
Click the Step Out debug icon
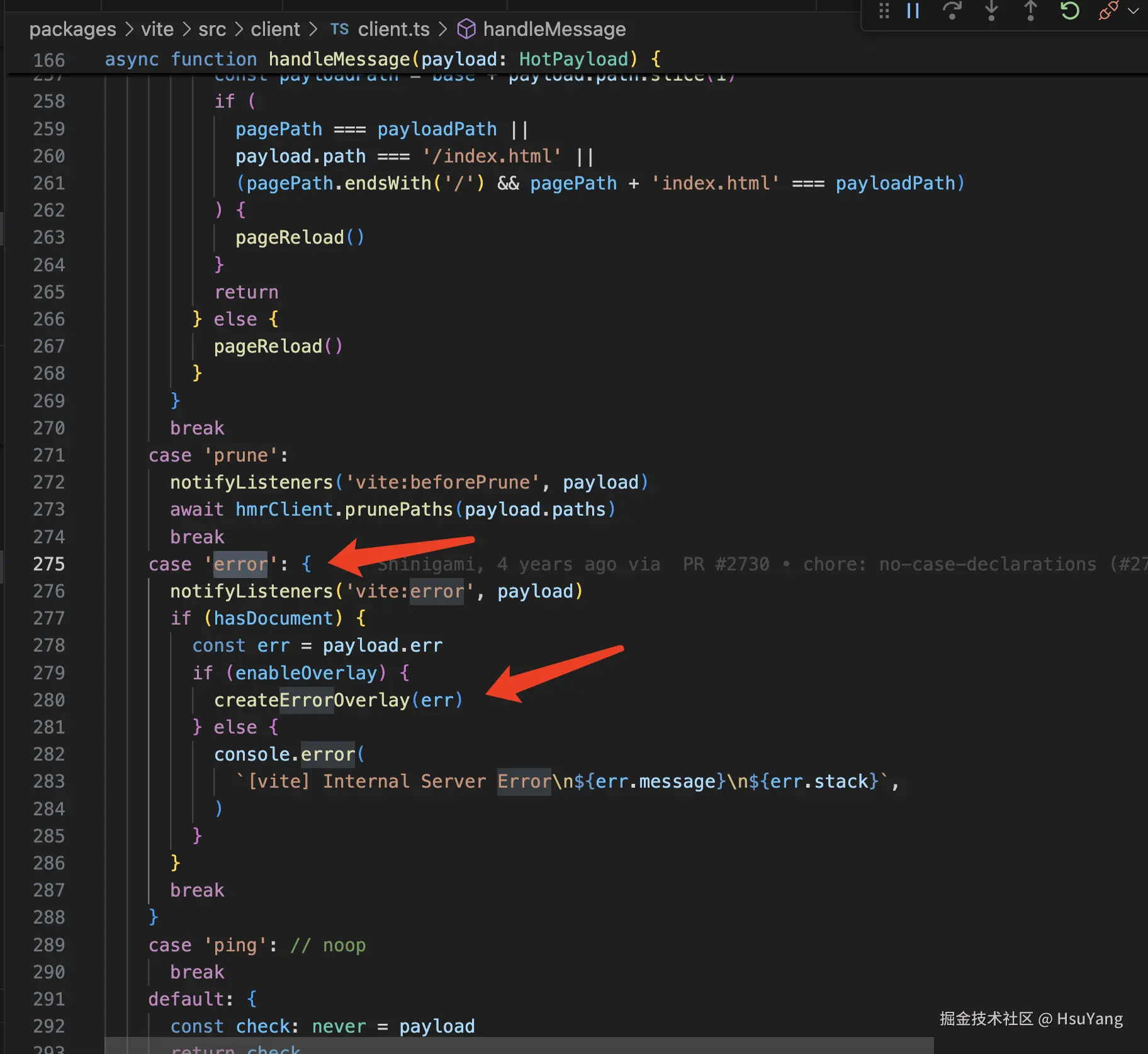click(x=1030, y=11)
